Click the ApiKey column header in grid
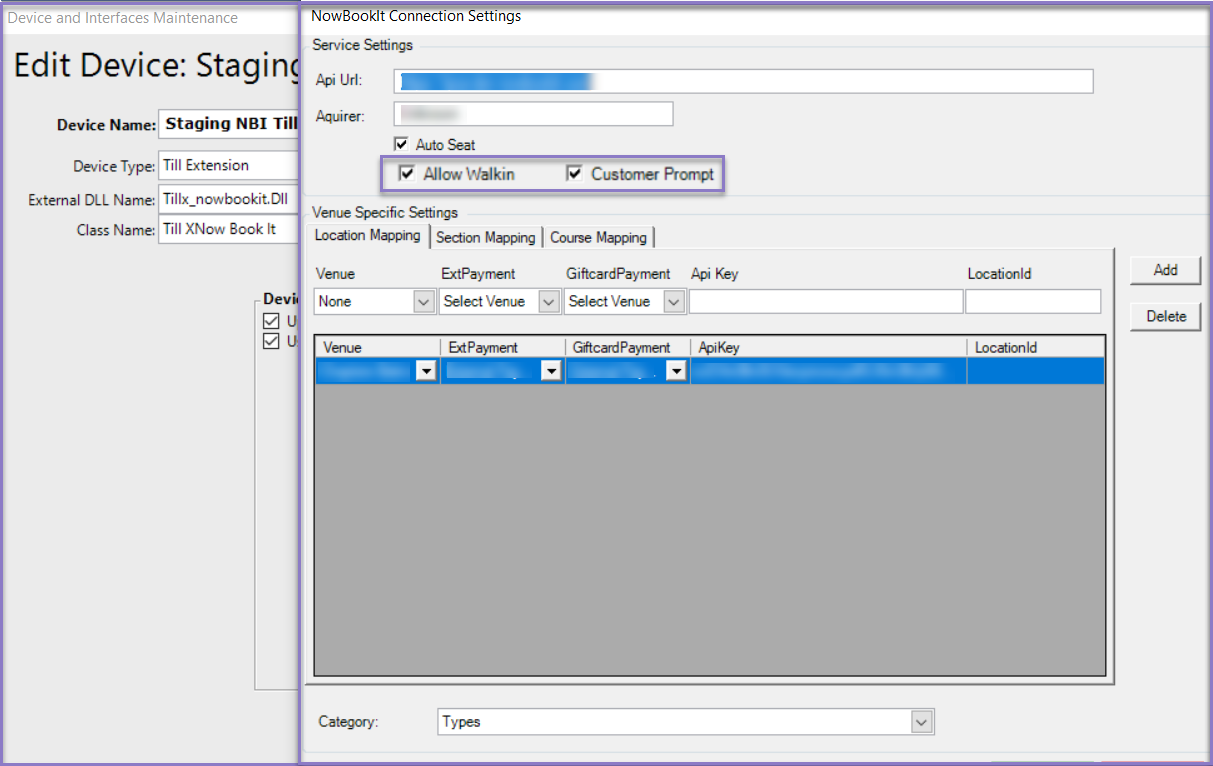The image size is (1213, 766). coord(829,347)
